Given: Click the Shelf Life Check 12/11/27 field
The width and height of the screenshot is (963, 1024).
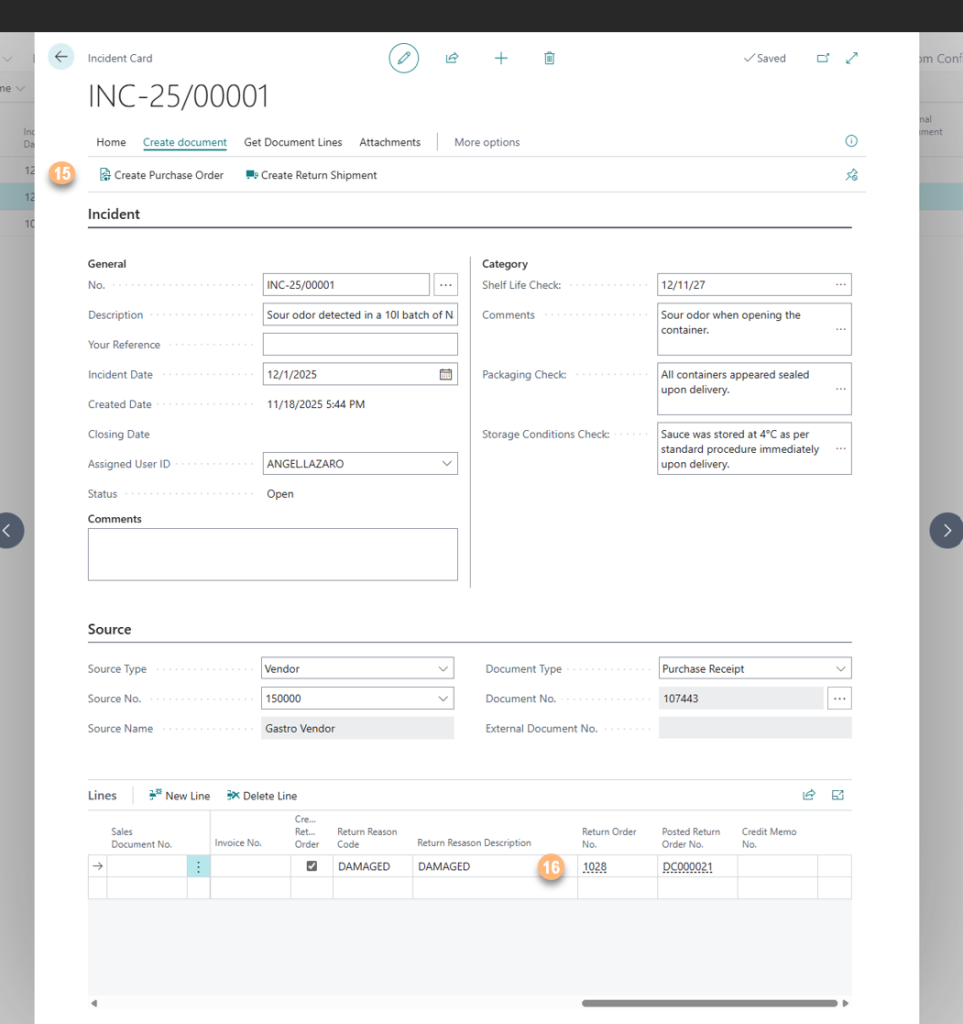Looking at the screenshot, I should click(x=754, y=285).
